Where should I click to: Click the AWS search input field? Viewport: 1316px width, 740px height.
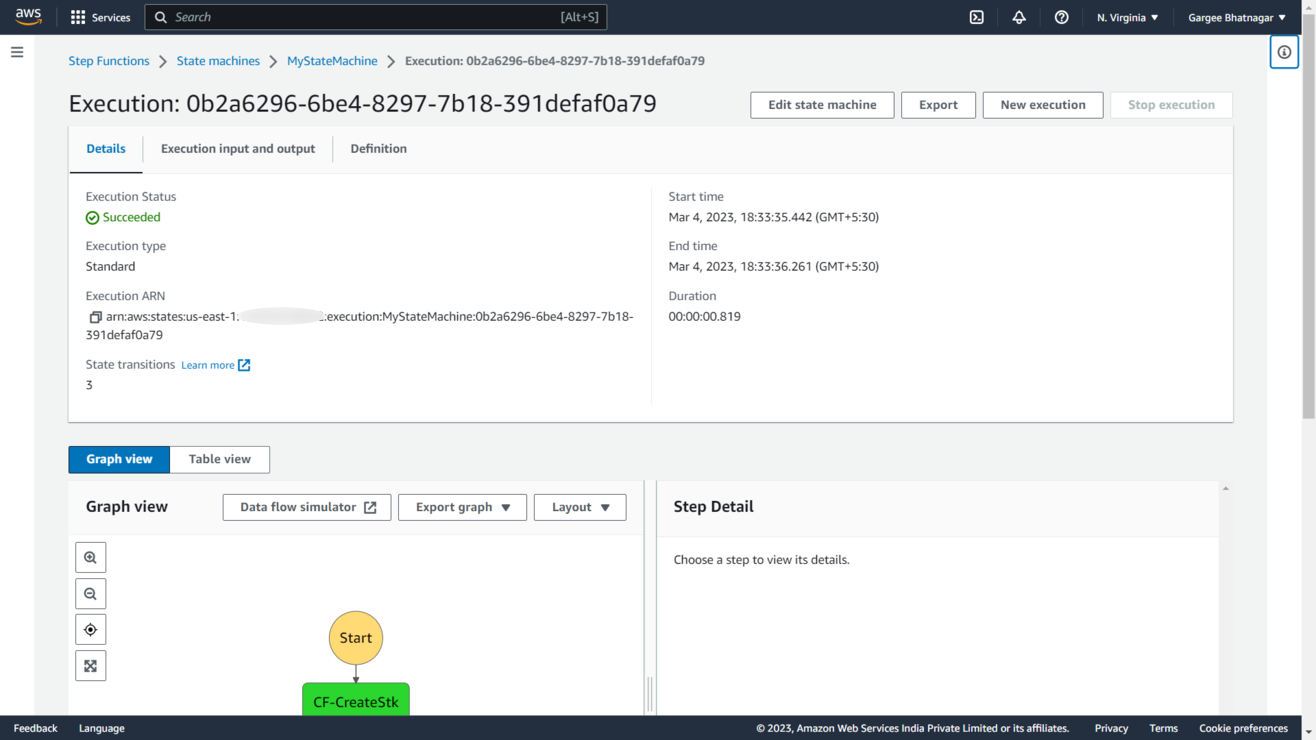(x=376, y=17)
